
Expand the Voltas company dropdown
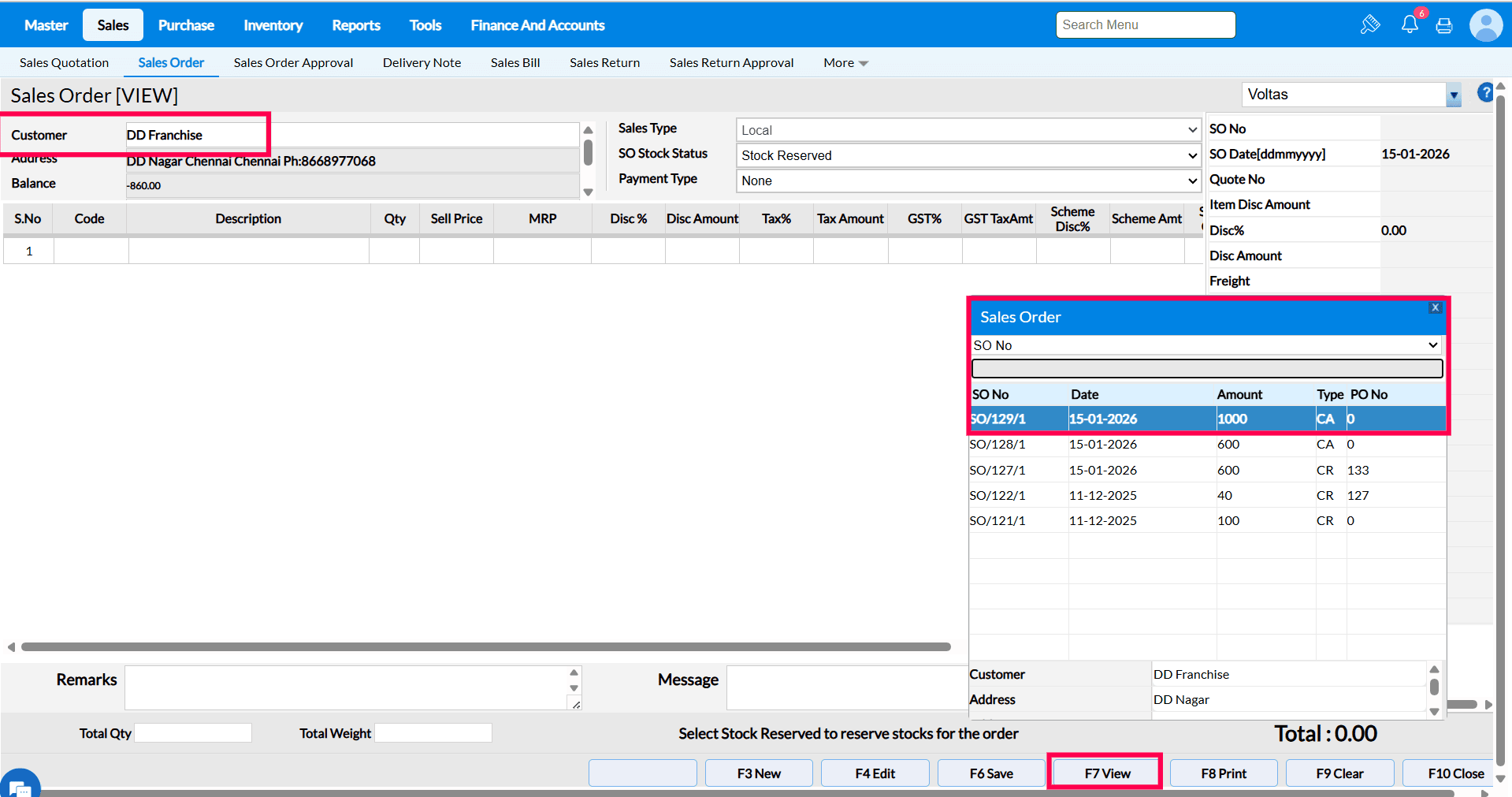1453,95
